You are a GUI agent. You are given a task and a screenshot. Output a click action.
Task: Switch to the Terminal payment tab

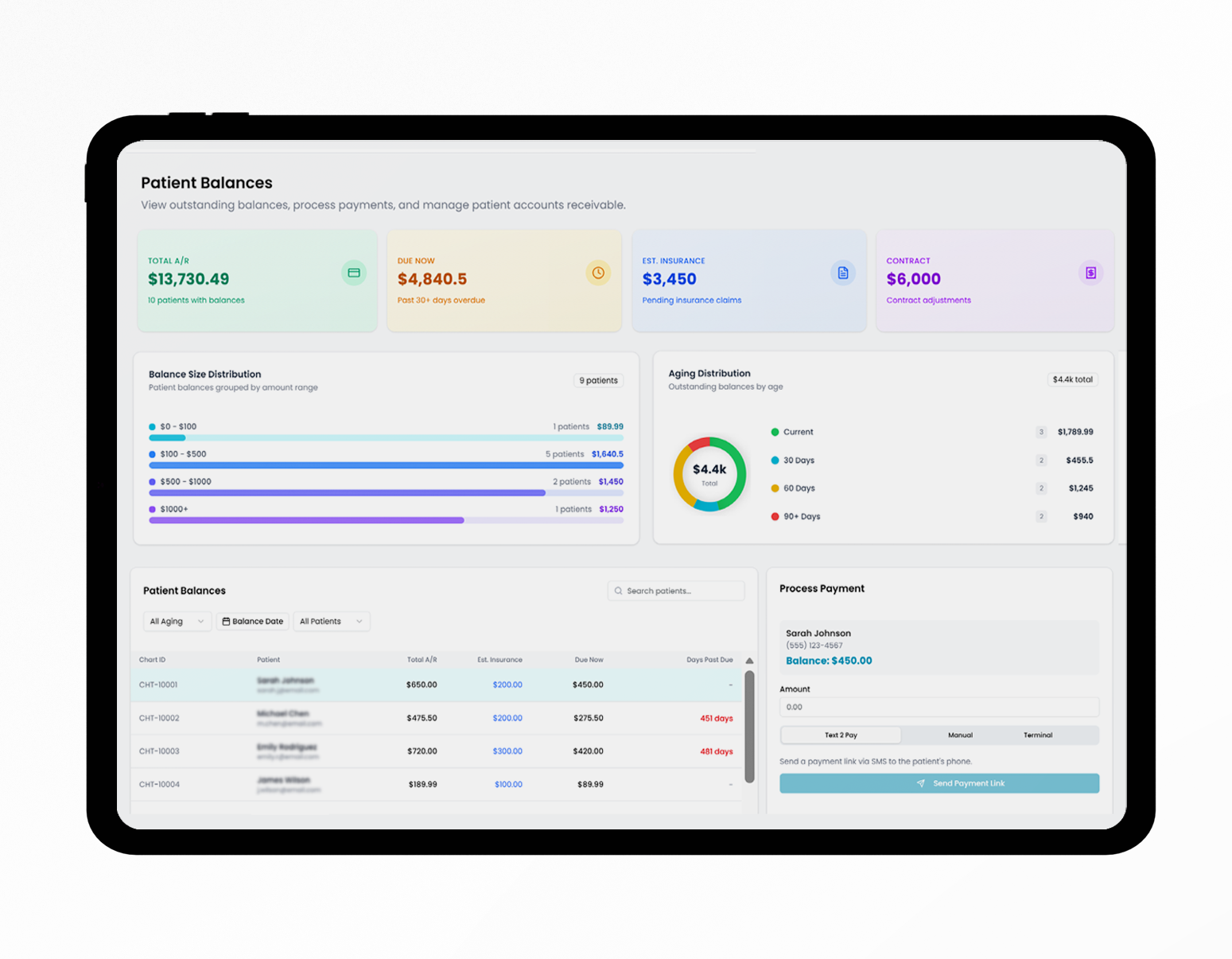point(1037,735)
